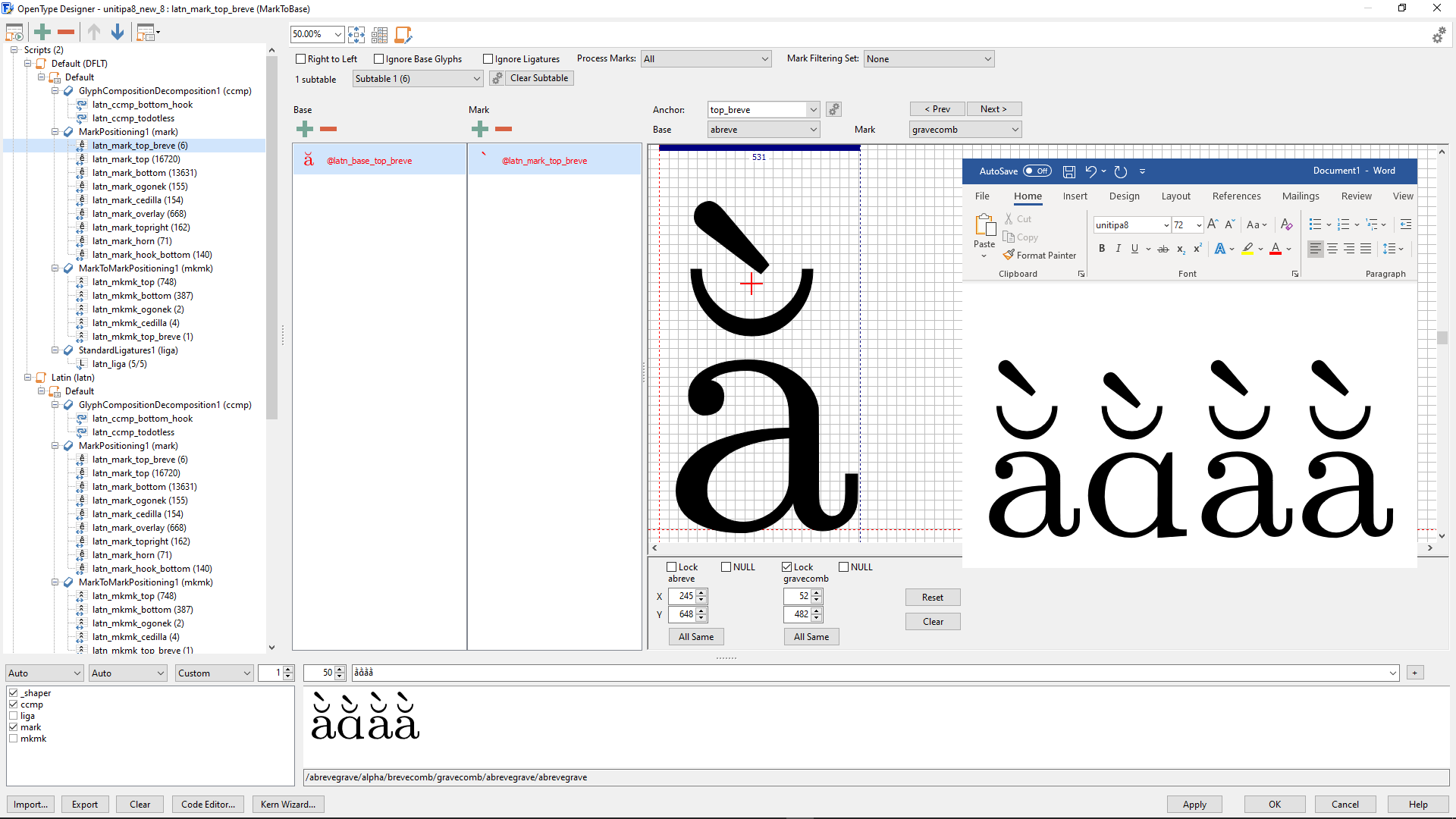1456x819 pixels.
Task: Open the Code Editor... button
Action: 208,804
